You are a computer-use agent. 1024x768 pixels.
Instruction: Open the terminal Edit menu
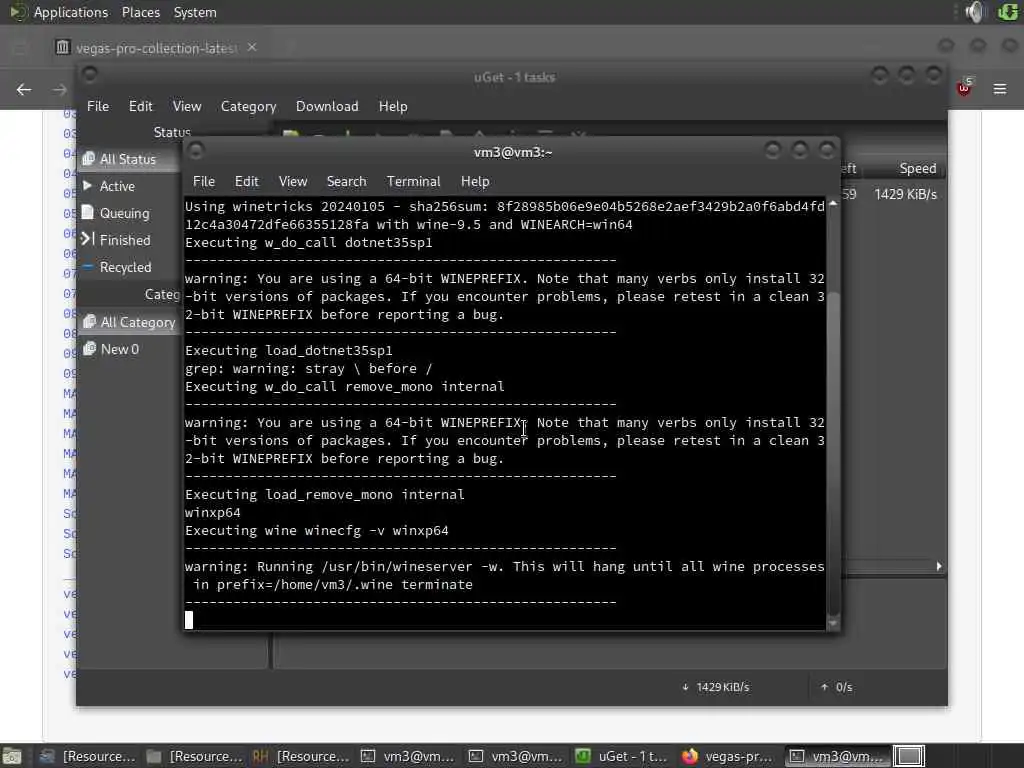pos(246,182)
